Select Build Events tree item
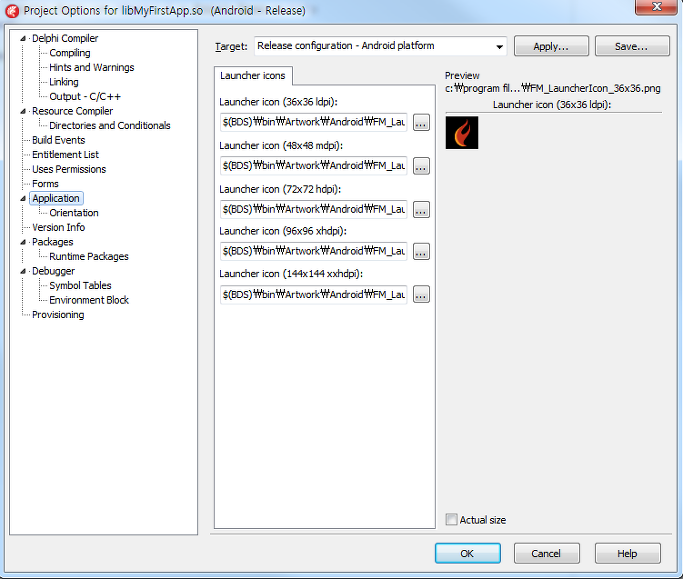This screenshot has height=579, width=683. point(58,140)
